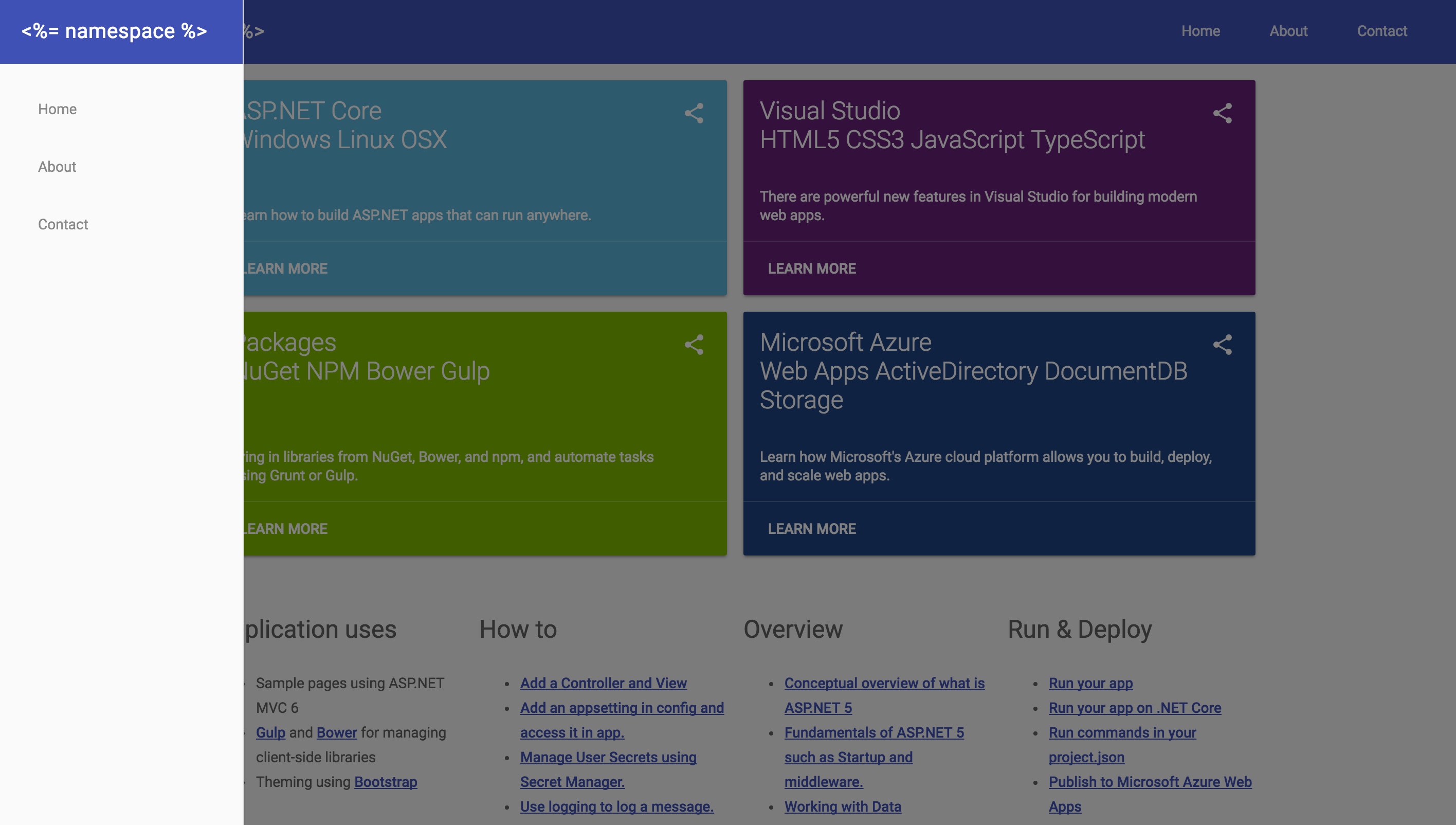Click Azure cloud platform description text
1456x825 pixels.
(986, 466)
